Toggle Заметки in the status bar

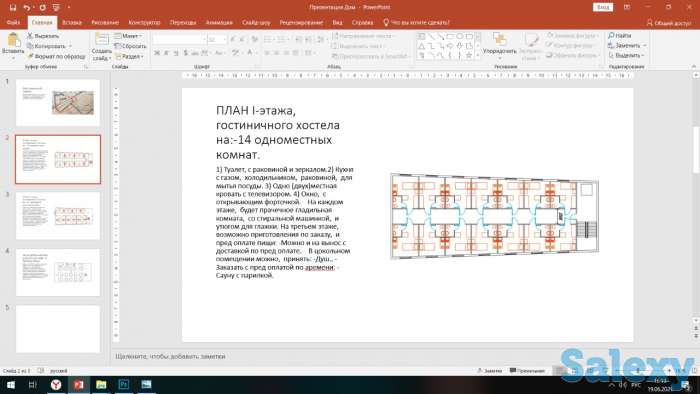click(490, 371)
